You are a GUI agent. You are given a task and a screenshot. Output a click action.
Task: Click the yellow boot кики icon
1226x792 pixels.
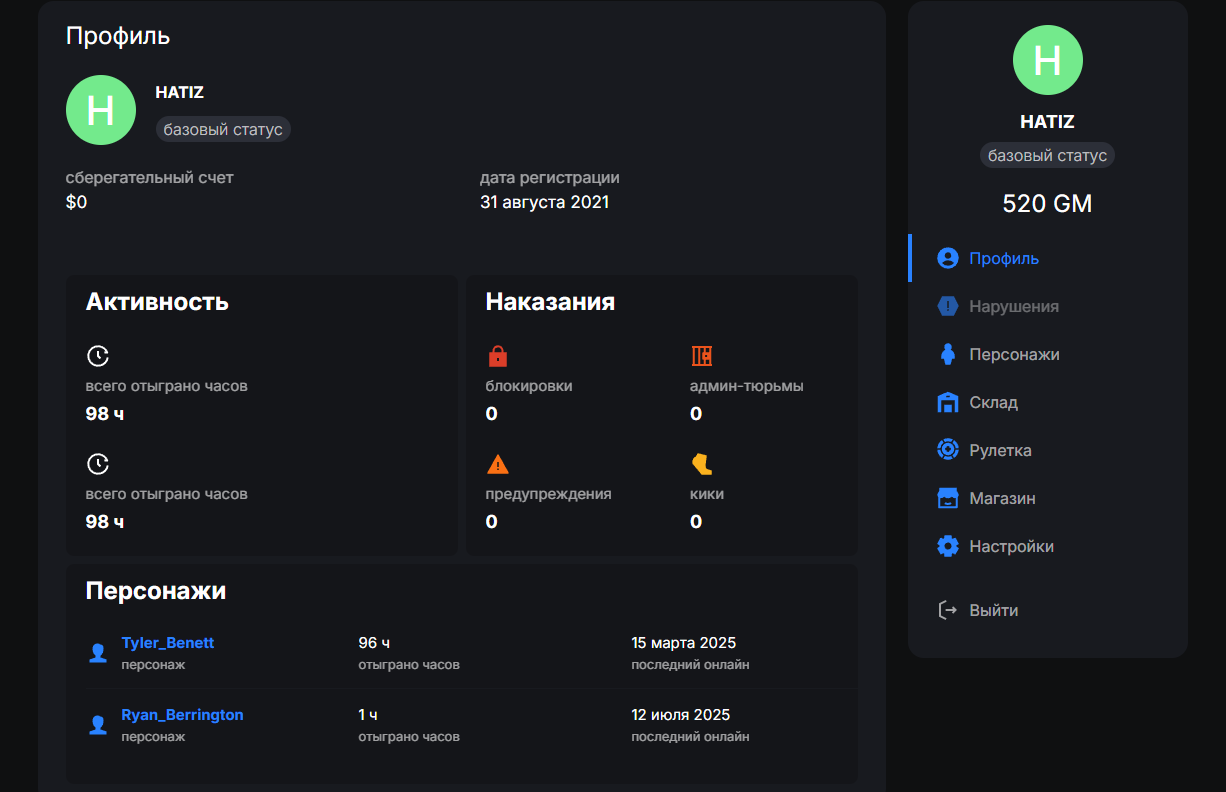(x=701, y=464)
